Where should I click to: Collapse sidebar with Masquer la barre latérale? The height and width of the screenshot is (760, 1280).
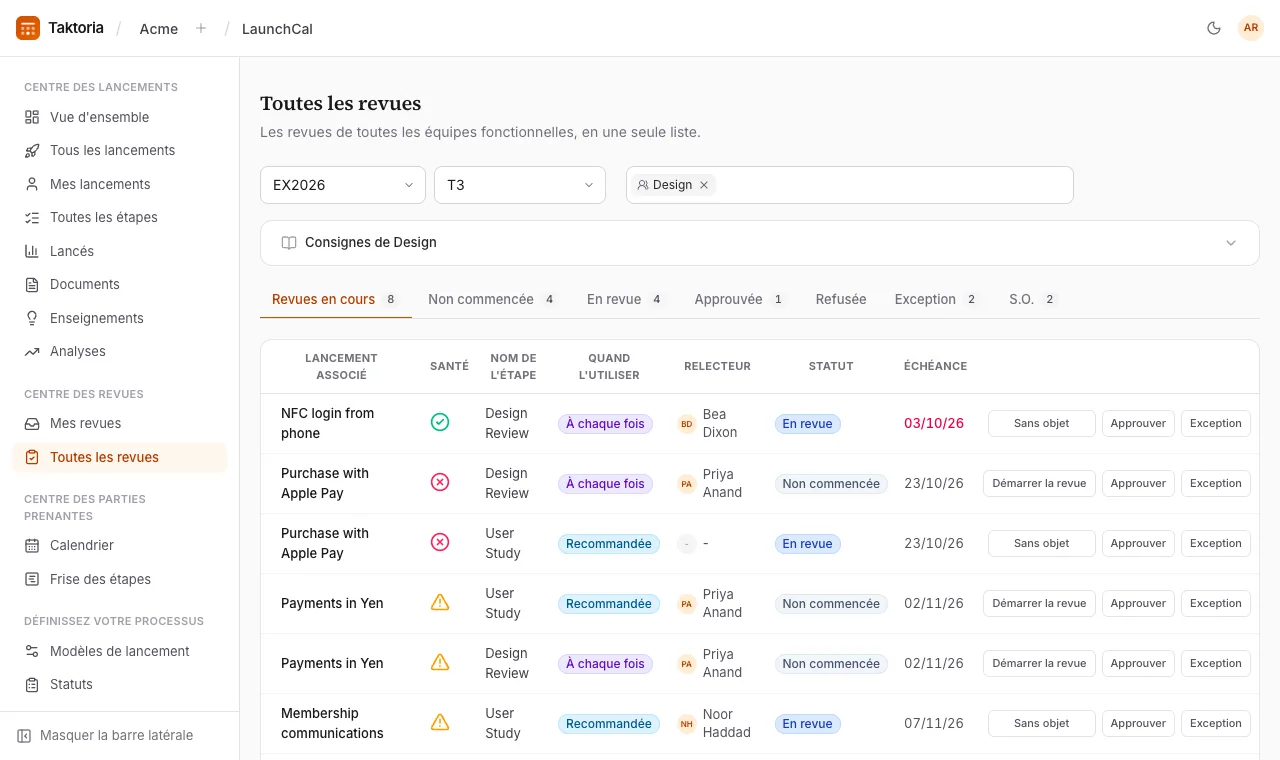click(105, 735)
